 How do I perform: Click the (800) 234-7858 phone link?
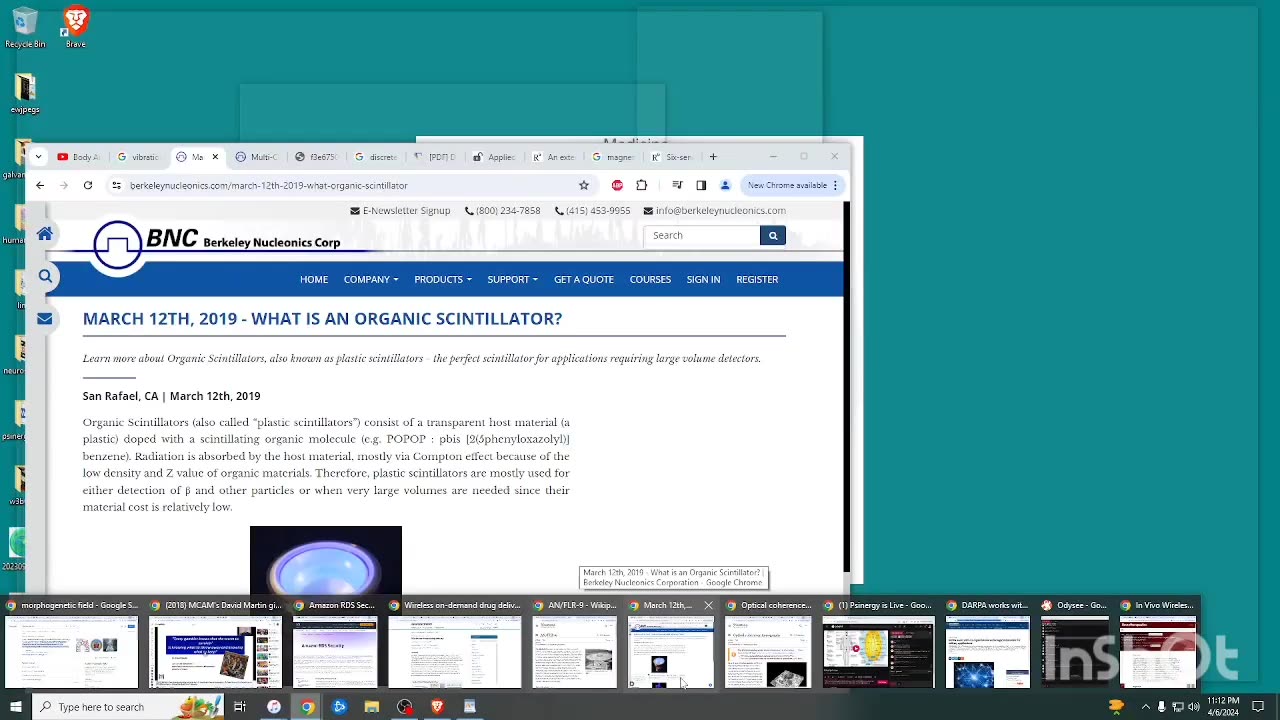pyautogui.click(x=502, y=211)
